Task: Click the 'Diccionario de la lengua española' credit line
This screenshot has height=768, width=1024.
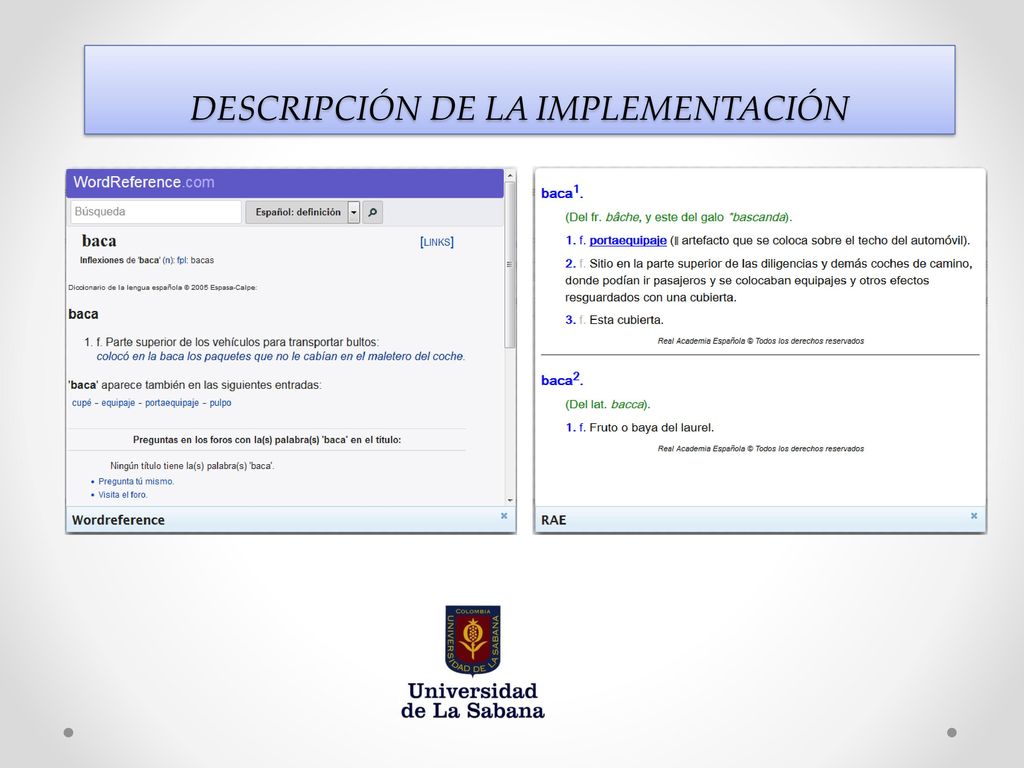Action: click(x=163, y=287)
